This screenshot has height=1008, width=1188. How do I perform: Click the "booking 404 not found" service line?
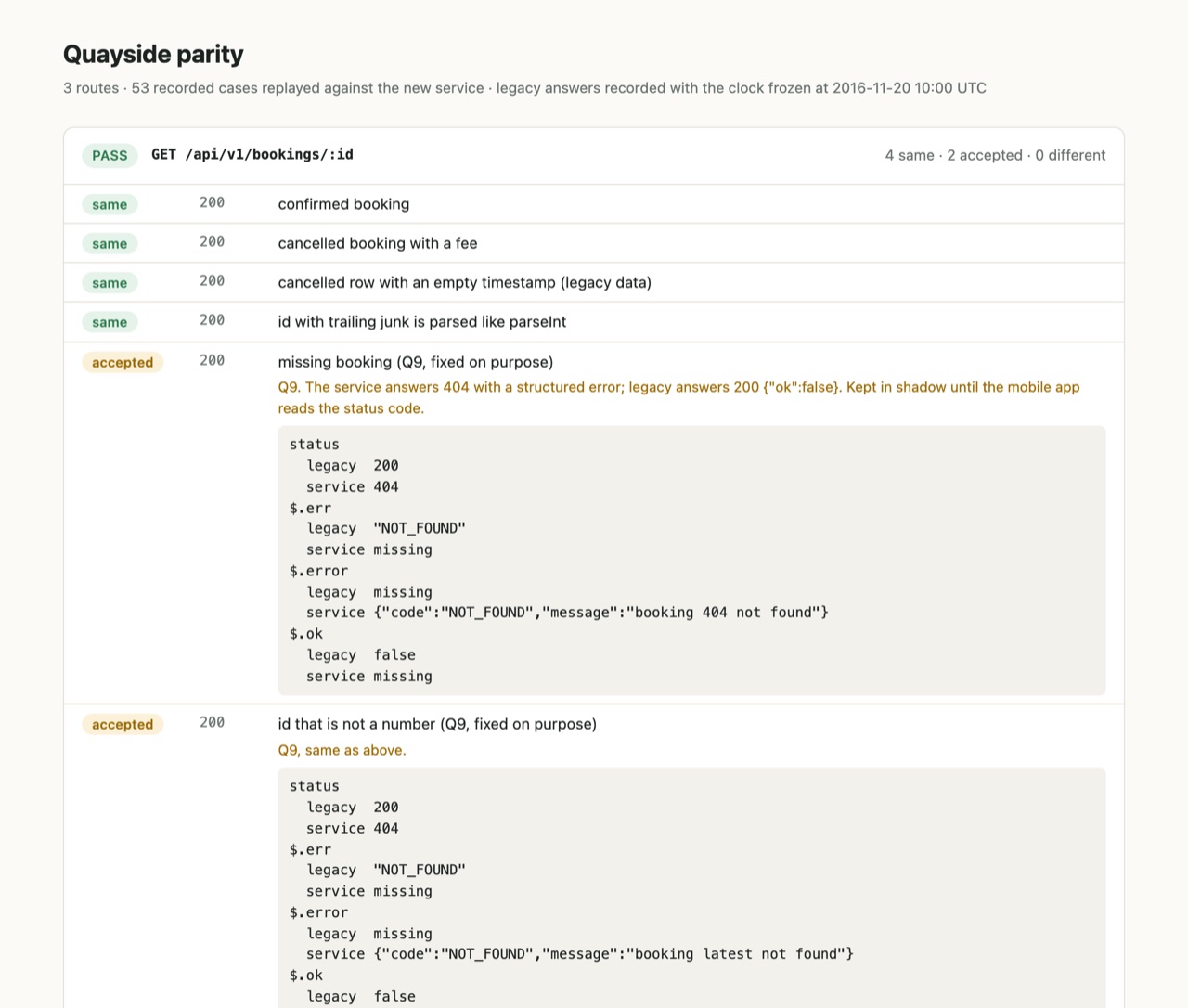pyautogui.click(x=567, y=613)
